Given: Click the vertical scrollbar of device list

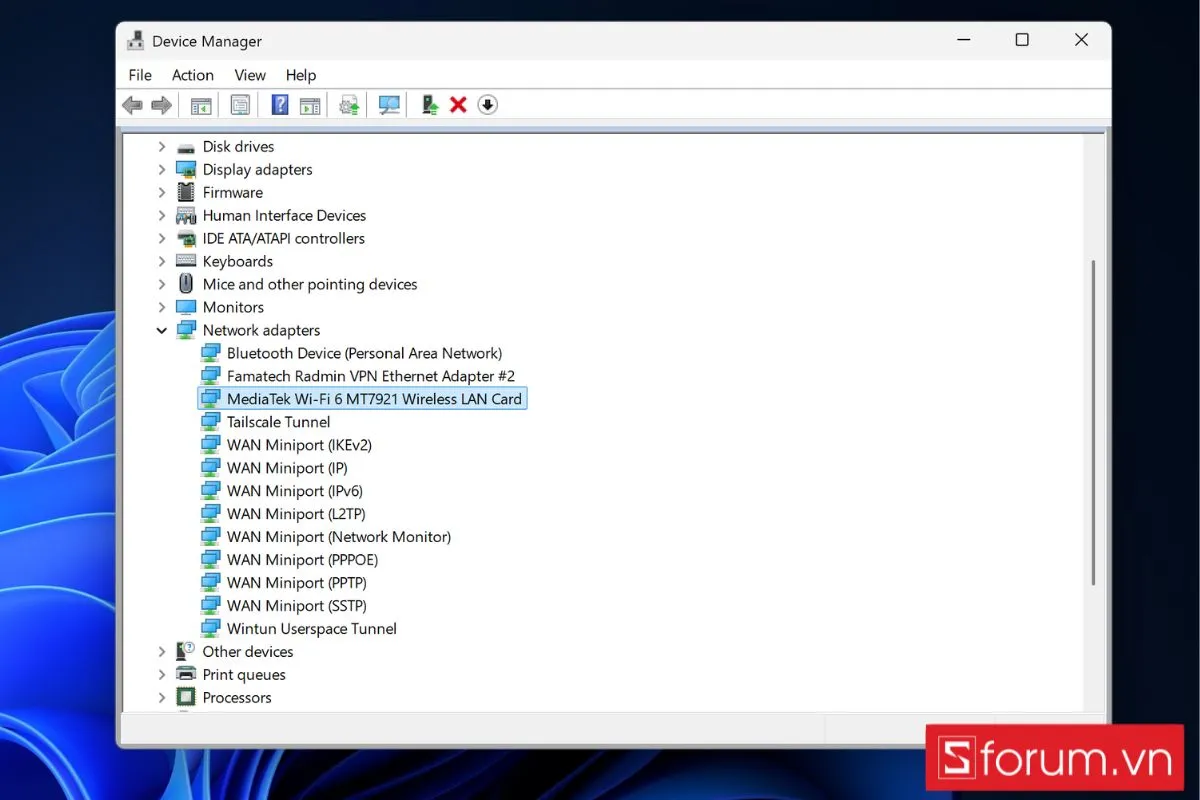Looking at the screenshot, I should tap(1094, 420).
